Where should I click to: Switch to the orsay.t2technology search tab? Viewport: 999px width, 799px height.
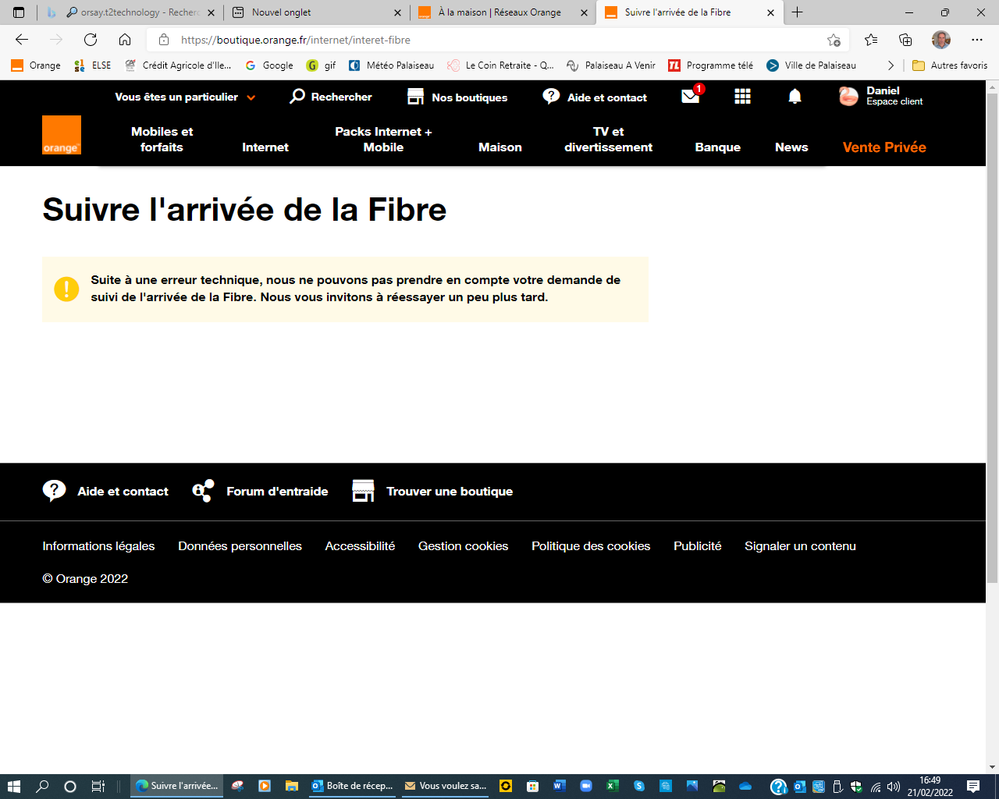click(x=133, y=12)
